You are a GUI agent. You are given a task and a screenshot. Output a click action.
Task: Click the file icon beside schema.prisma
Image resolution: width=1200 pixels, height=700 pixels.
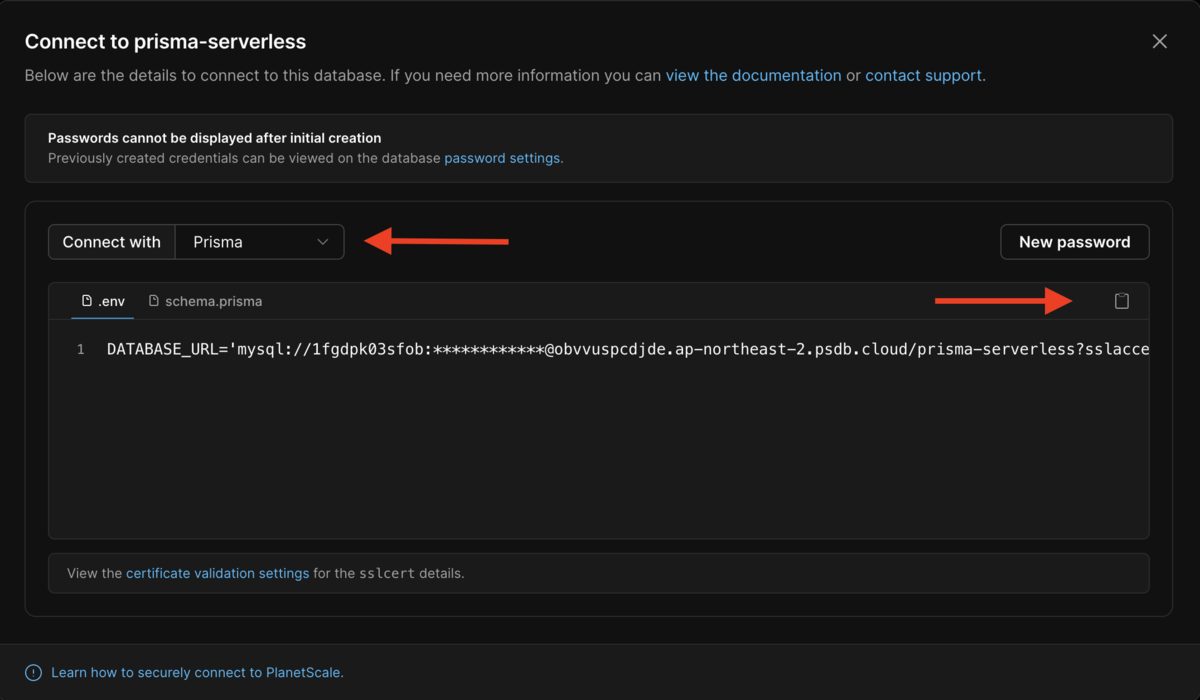pos(154,301)
